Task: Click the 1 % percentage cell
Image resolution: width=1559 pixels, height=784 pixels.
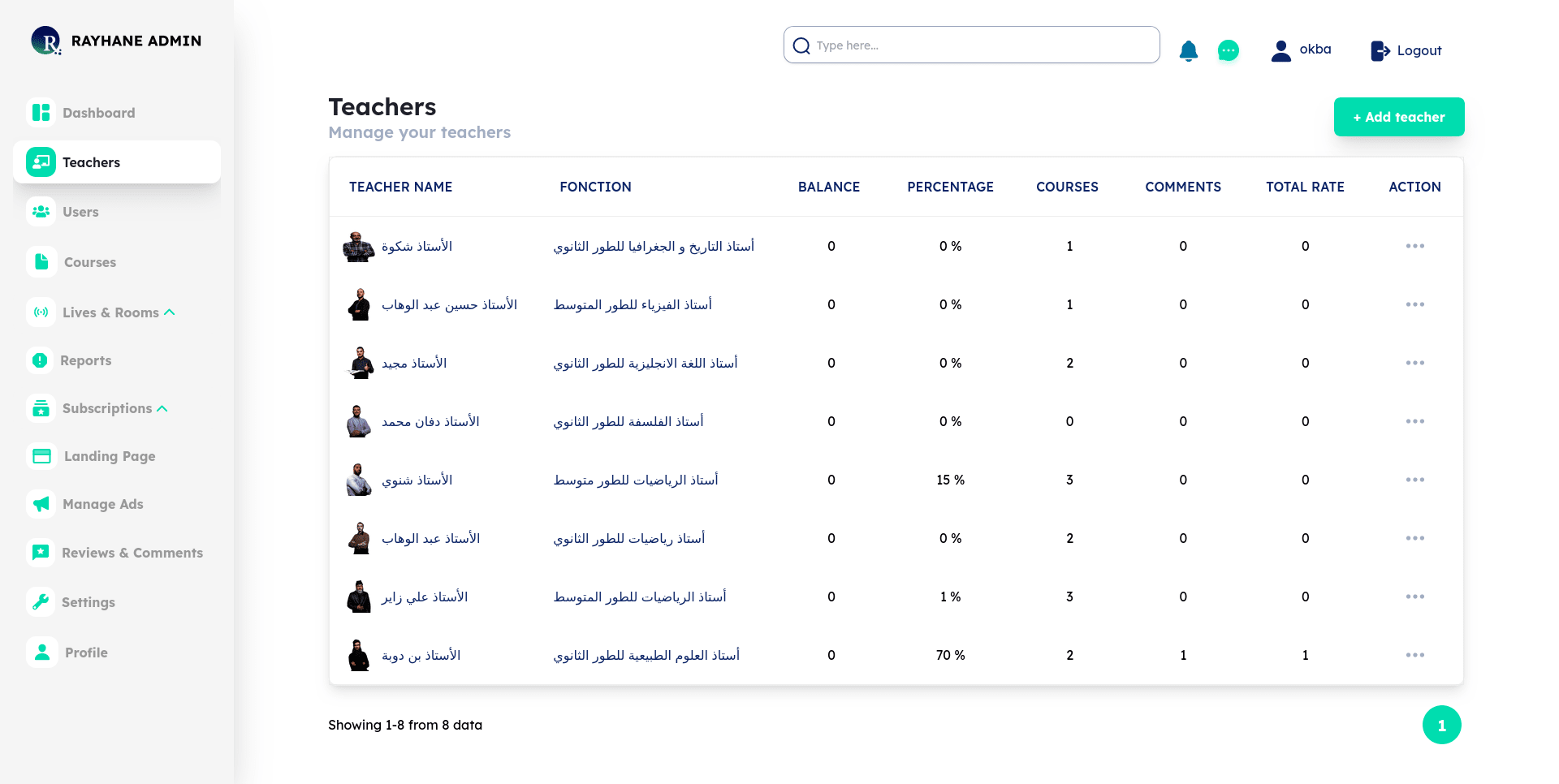Action: (951, 597)
